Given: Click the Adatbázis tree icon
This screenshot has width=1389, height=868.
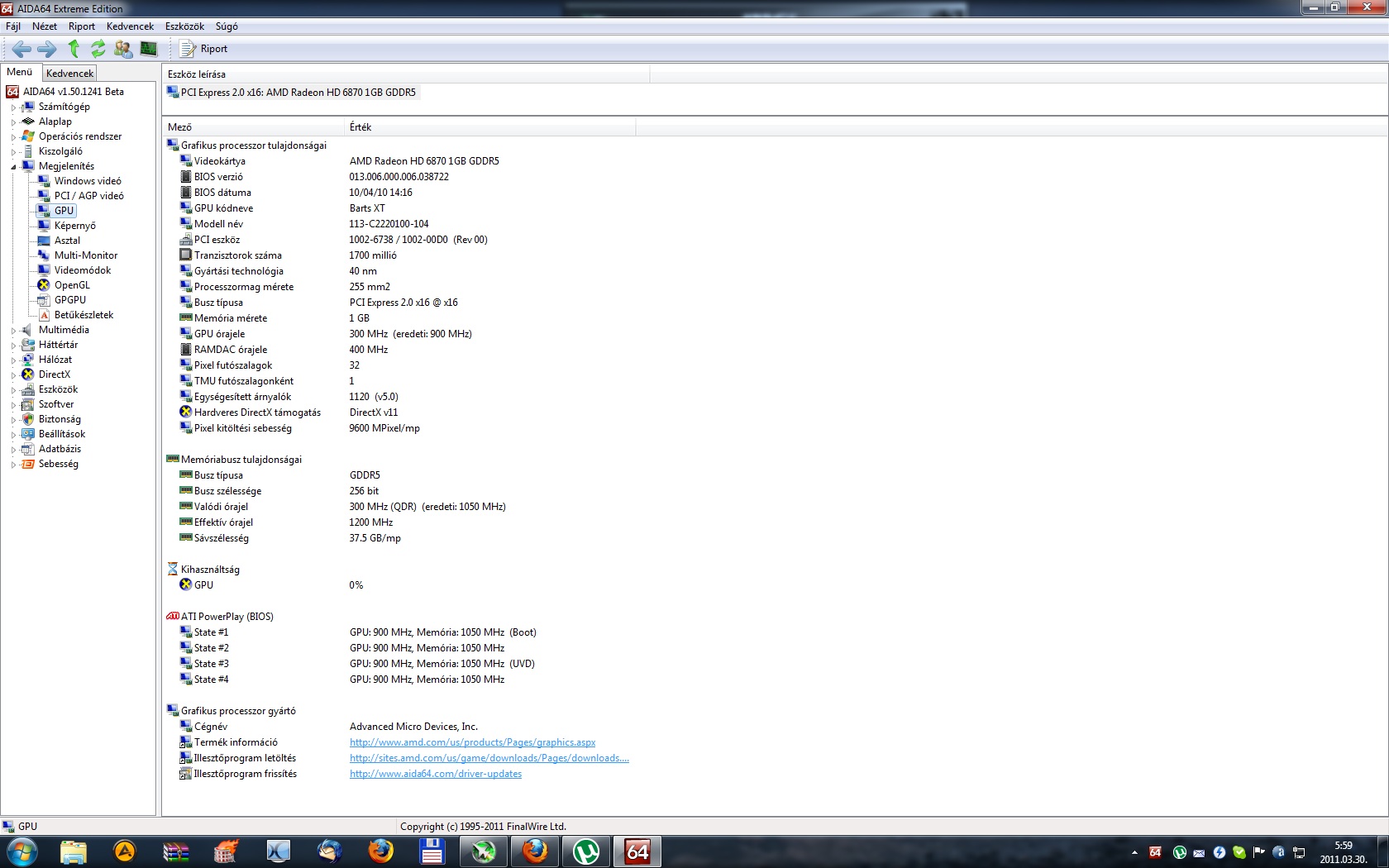Looking at the screenshot, I should (28, 449).
